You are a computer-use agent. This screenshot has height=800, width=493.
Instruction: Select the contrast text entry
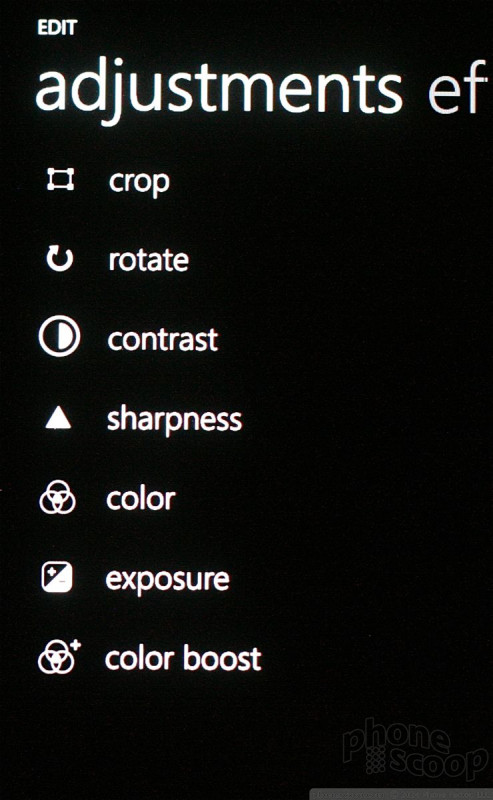[163, 339]
